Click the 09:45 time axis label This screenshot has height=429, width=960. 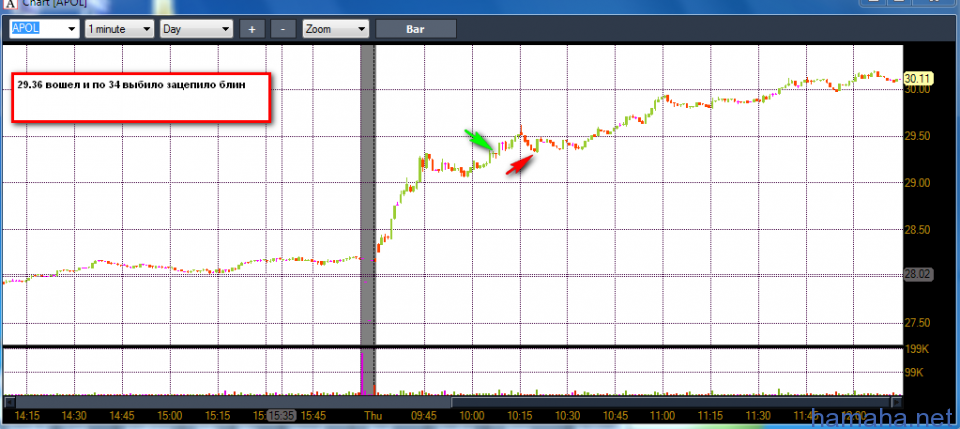[x=424, y=416]
